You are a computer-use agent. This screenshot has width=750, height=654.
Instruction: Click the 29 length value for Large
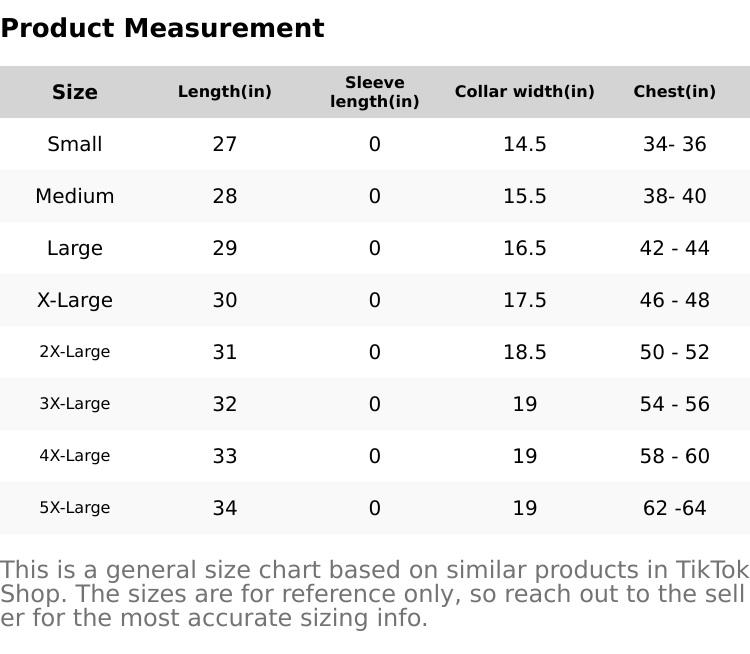(225, 248)
